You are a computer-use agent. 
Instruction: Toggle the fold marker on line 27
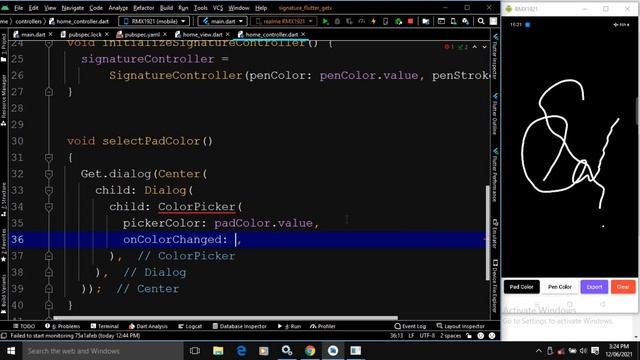pos(49,92)
